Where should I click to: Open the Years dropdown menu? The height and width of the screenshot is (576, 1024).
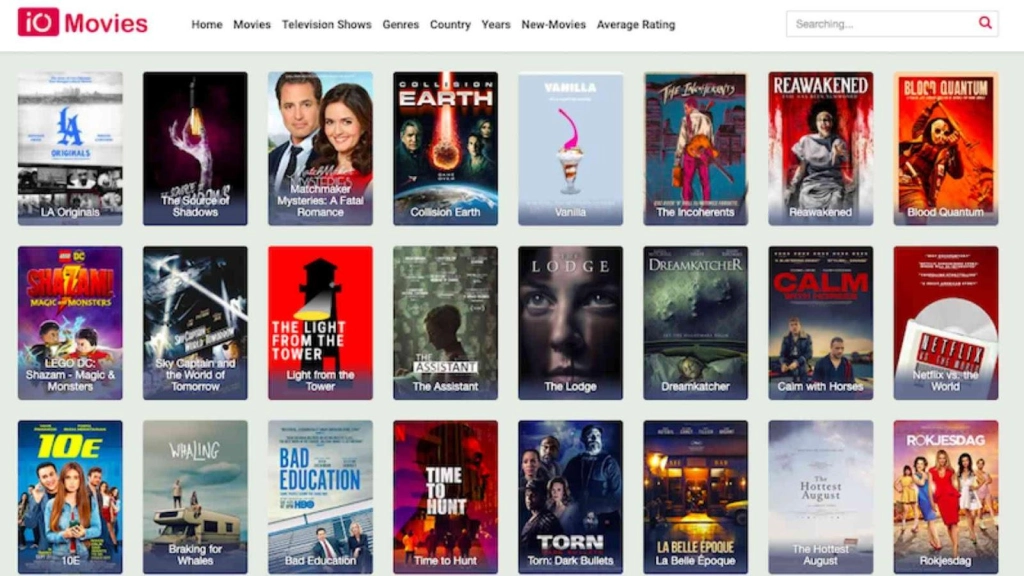495,24
